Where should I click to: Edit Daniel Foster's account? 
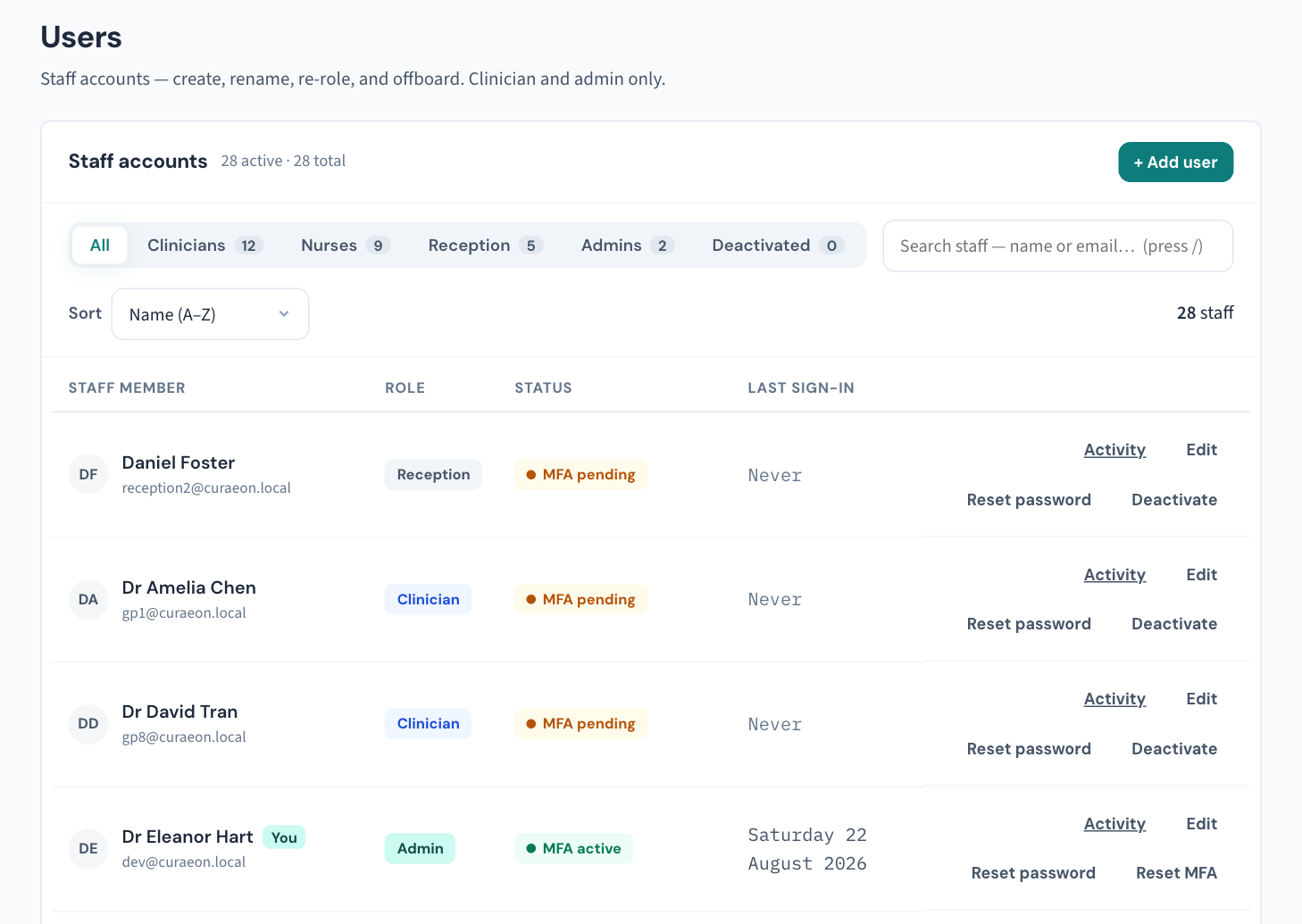[x=1201, y=450]
